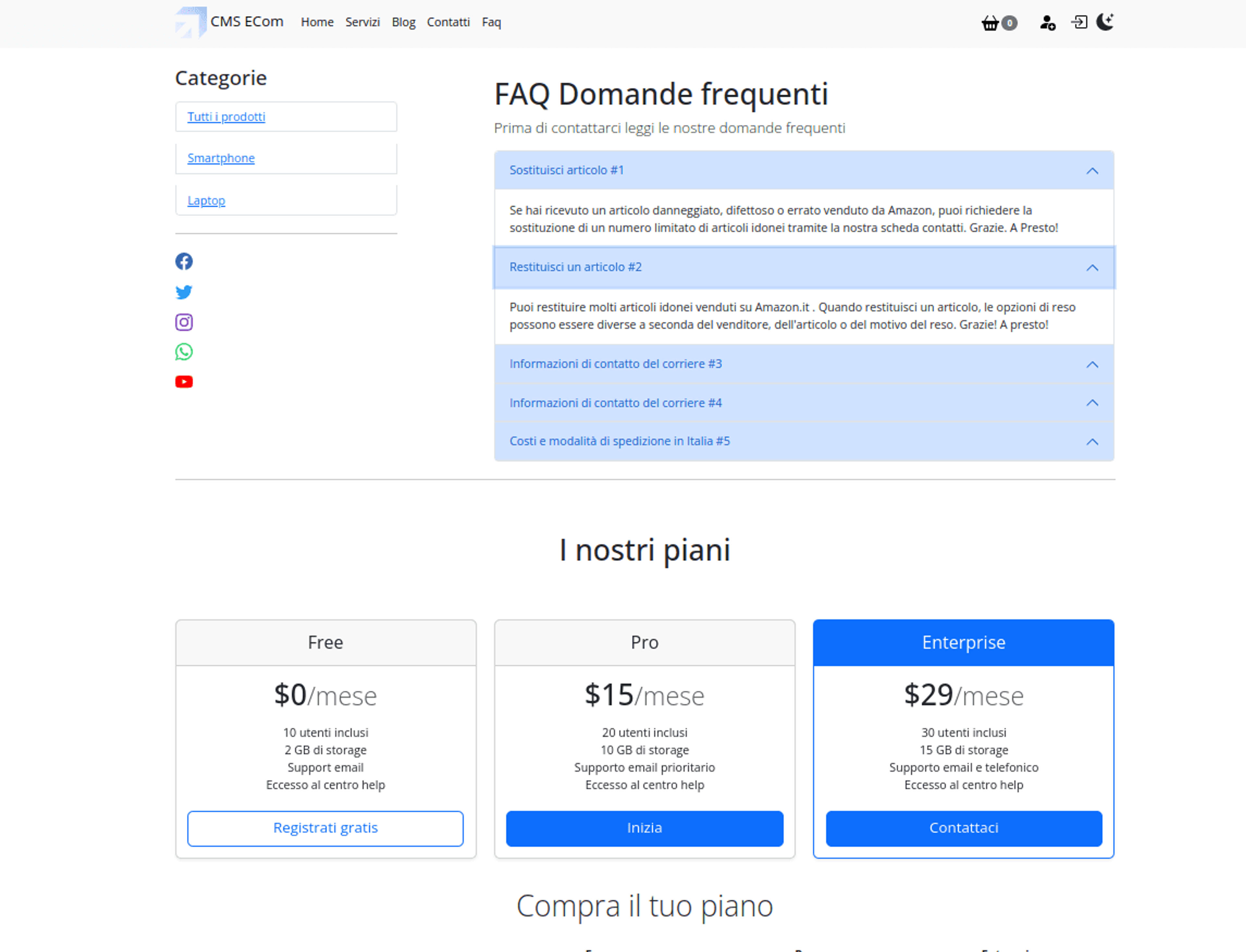The width and height of the screenshot is (1246, 952).
Task: Click the FAQ Domande frequenti heading
Action: click(661, 94)
